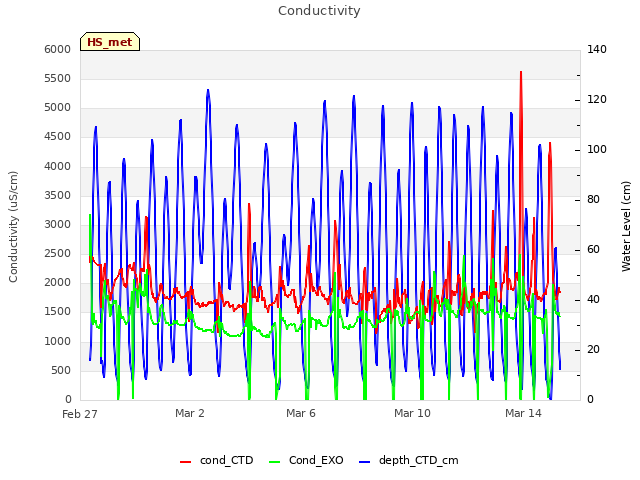Click the Mar 6 date tick label
Image resolution: width=640 pixels, height=480 pixels.
(301, 413)
